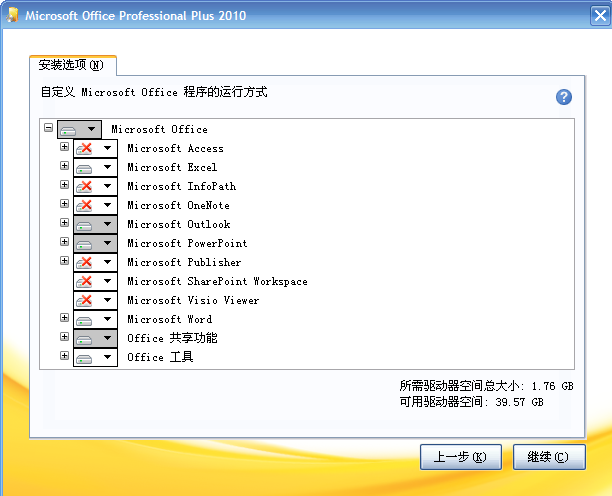Select Microsoft SharePoint Workspace label
This screenshot has height=496, width=612.
point(217,281)
